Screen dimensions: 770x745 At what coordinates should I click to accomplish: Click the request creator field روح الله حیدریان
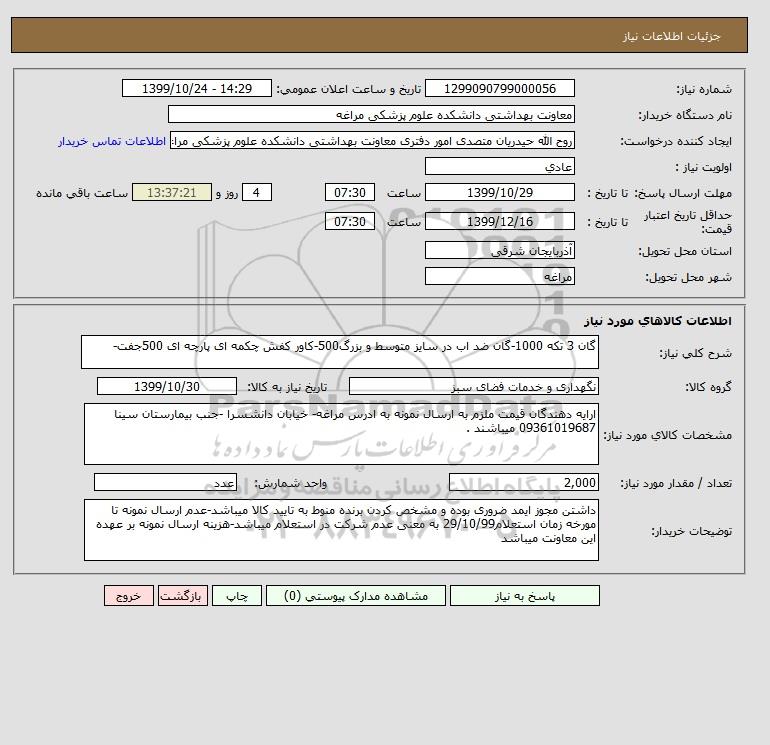tap(372, 140)
